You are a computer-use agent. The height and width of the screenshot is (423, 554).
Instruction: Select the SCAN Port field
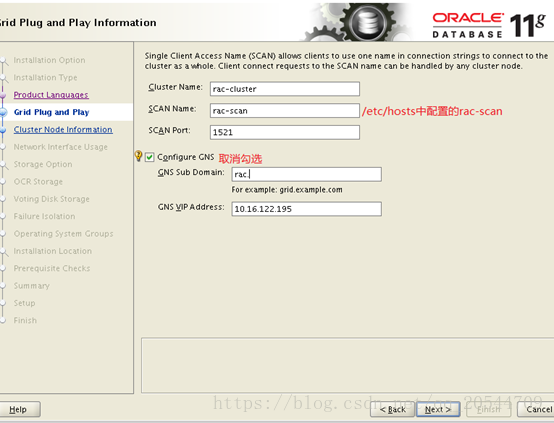point(285,132)
